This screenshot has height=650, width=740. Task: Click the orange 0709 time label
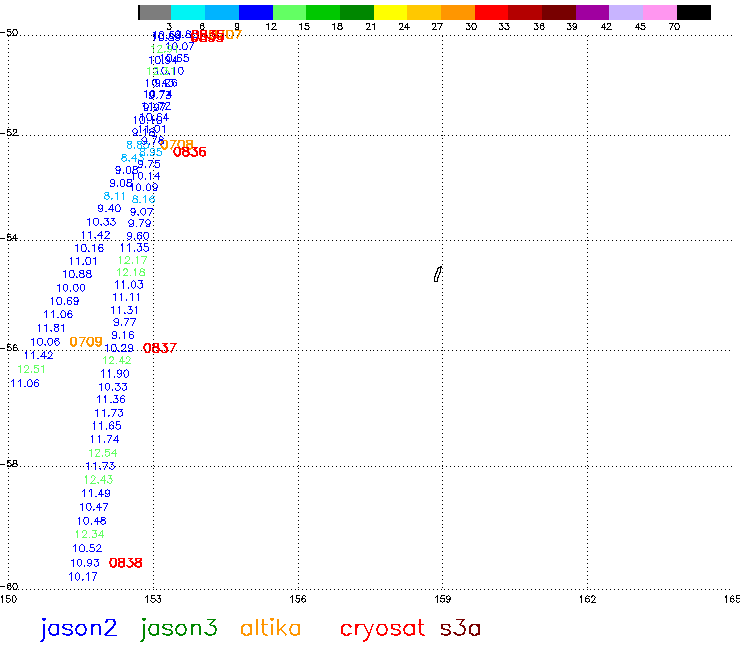click(x=86, y=342)
